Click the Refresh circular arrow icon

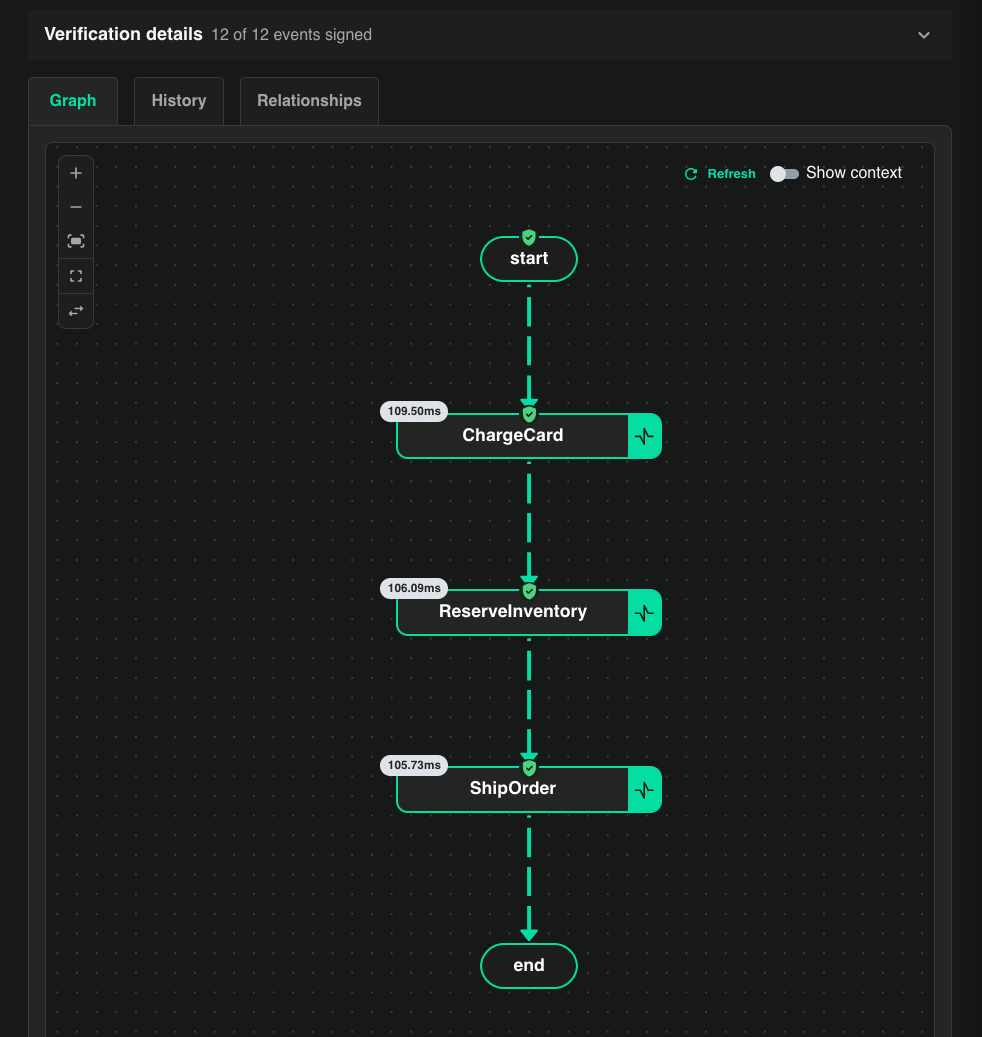(x=691, y=174)
